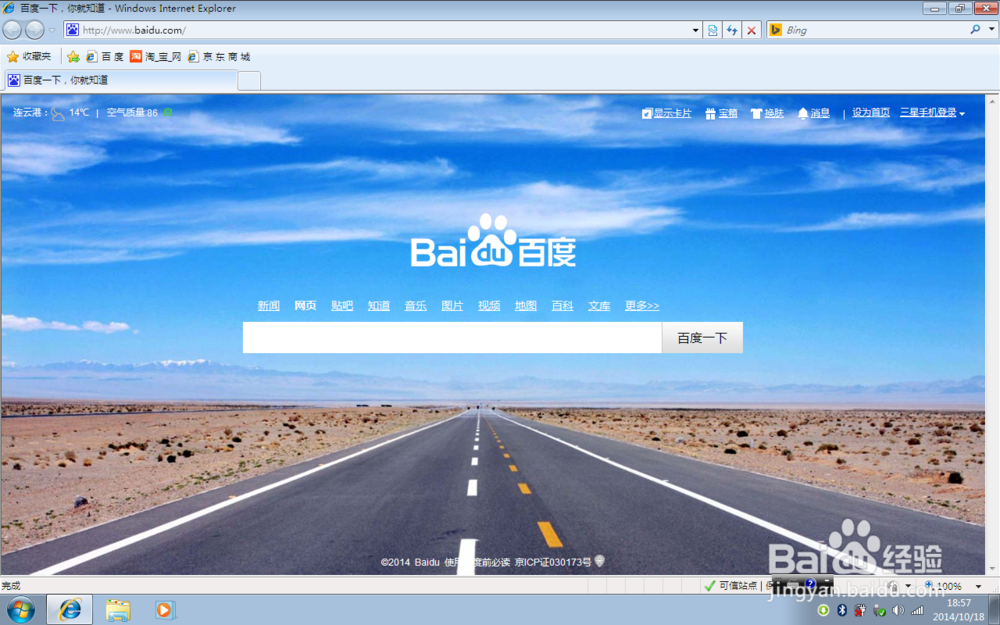
Task: Click the ©2014 Baidu footer text
Action: click(410, 562)
